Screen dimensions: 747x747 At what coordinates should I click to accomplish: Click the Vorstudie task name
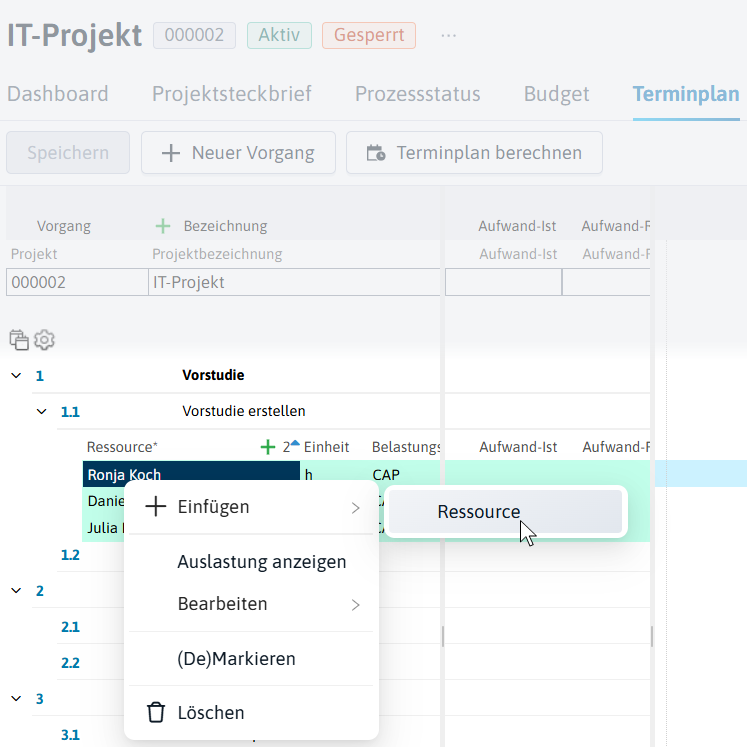pos(213,375)
